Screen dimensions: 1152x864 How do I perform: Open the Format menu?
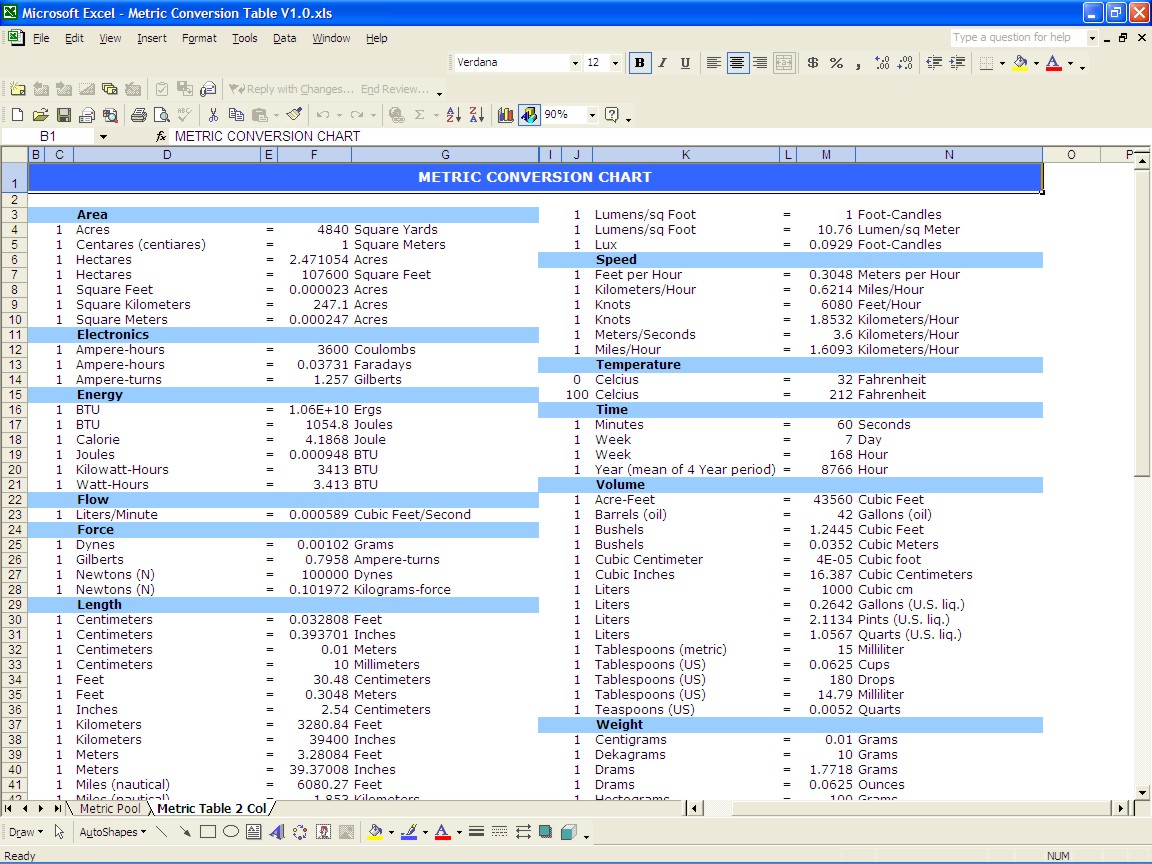coord(199,38)
